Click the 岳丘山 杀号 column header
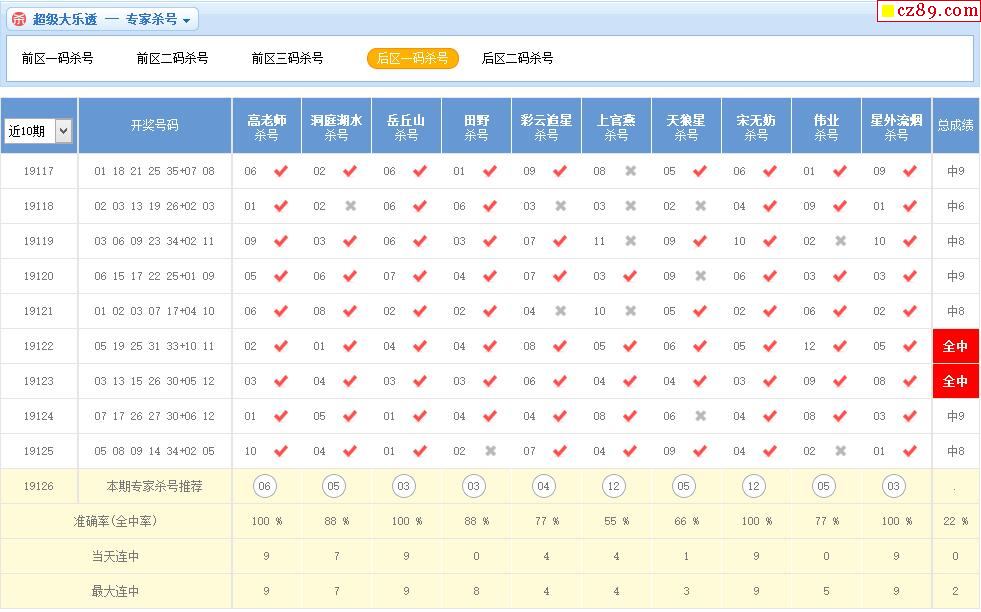This screenshot has width=981, height=612. (x=407, y=126)
